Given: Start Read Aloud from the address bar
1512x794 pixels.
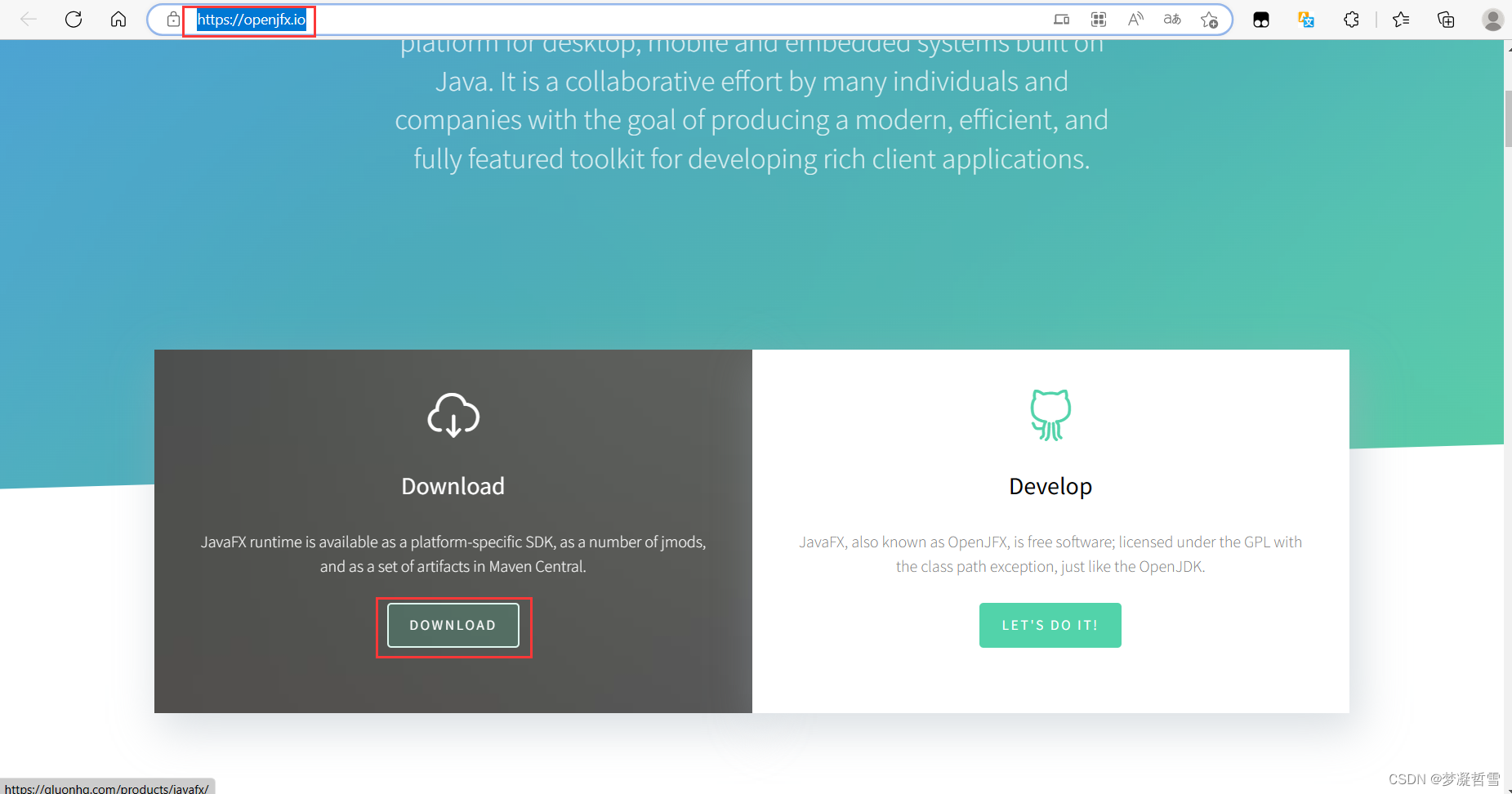Looking at the screenshot, I should pos(1135,20).
